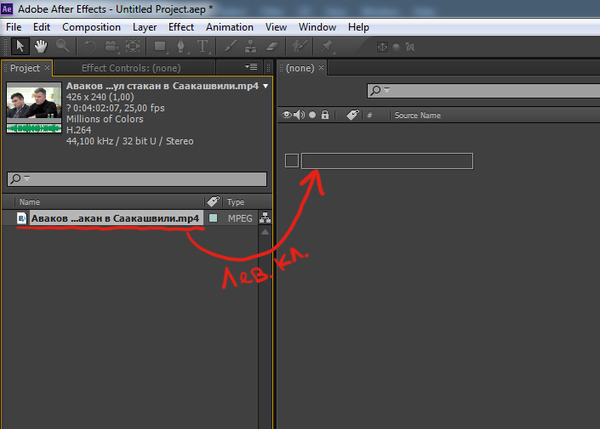Select Аваков ...акан в Саакашвили.mp4 item
Image resolution: width=600 pixels, height=429 pixels.
click(115, 219)
